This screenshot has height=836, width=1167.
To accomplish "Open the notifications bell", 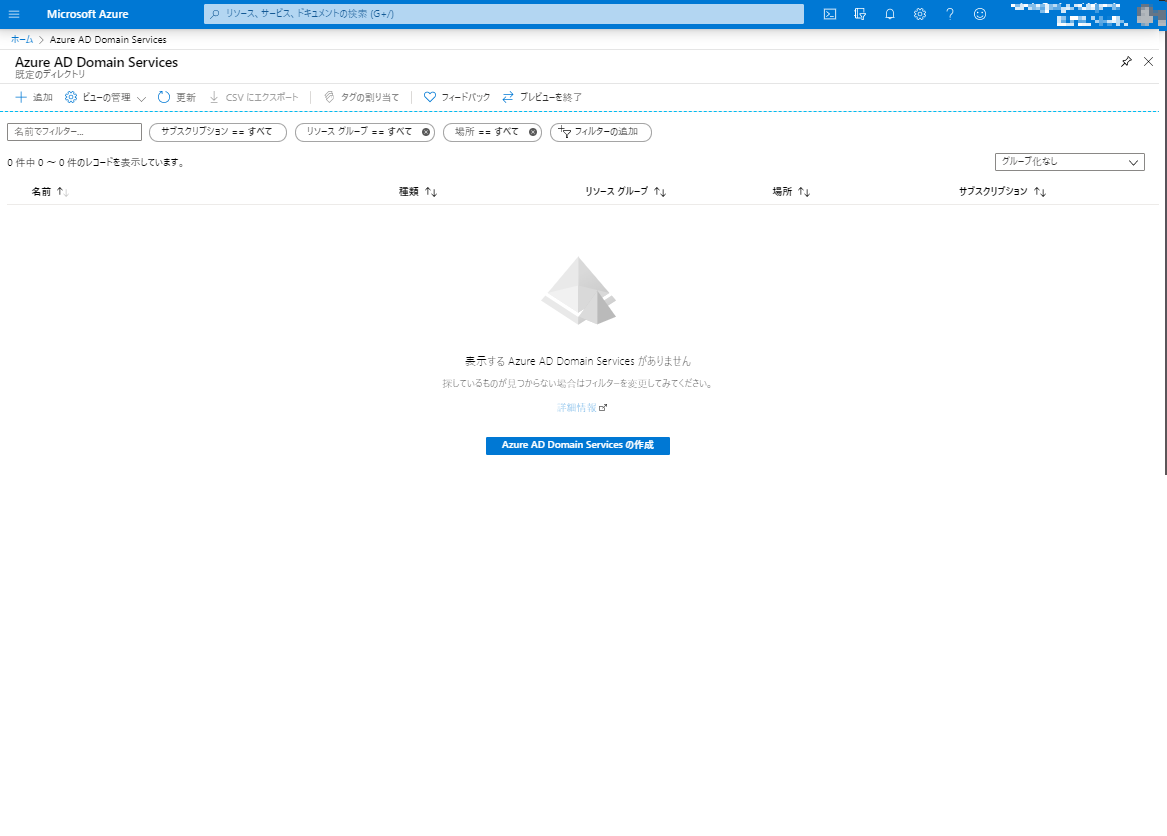I will point(890,14).
